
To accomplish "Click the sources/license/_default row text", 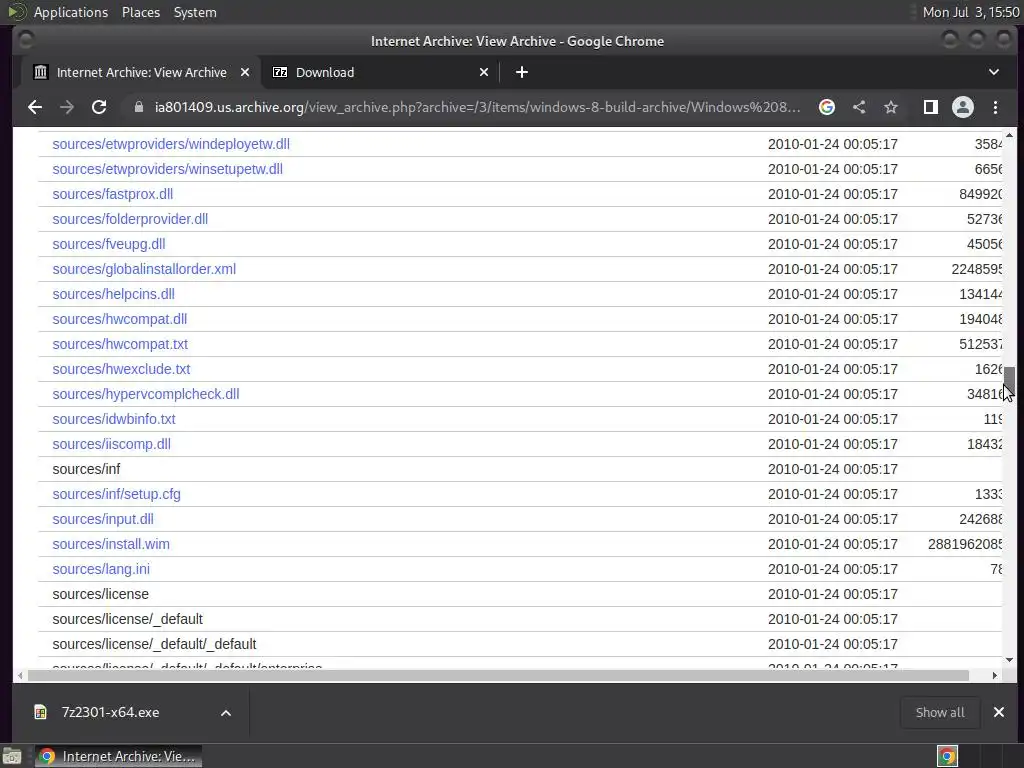I will tap(127, 619).
